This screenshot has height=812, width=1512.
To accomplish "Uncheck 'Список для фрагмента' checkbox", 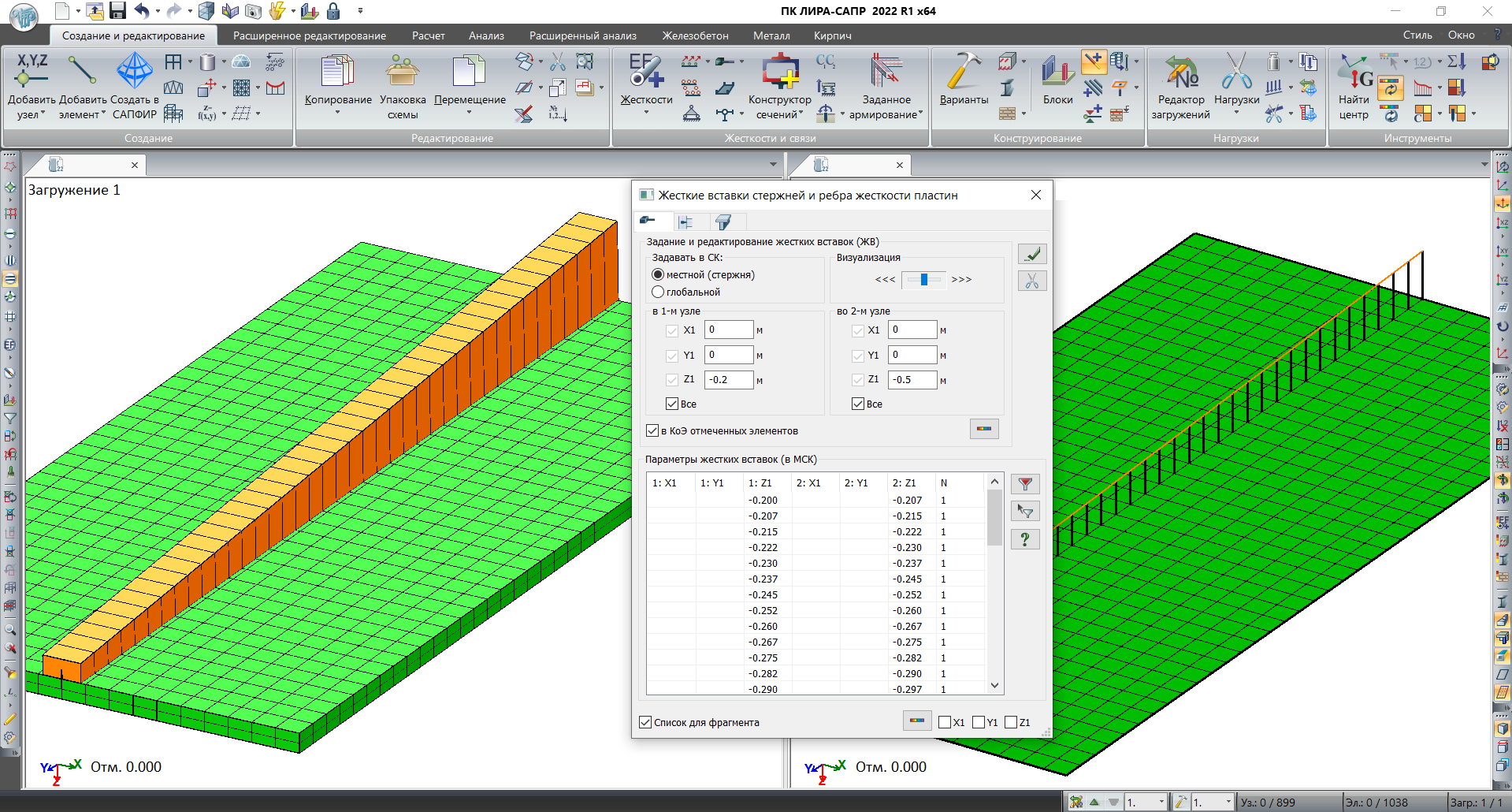I will pyautogui.click(x=645, y=723).
